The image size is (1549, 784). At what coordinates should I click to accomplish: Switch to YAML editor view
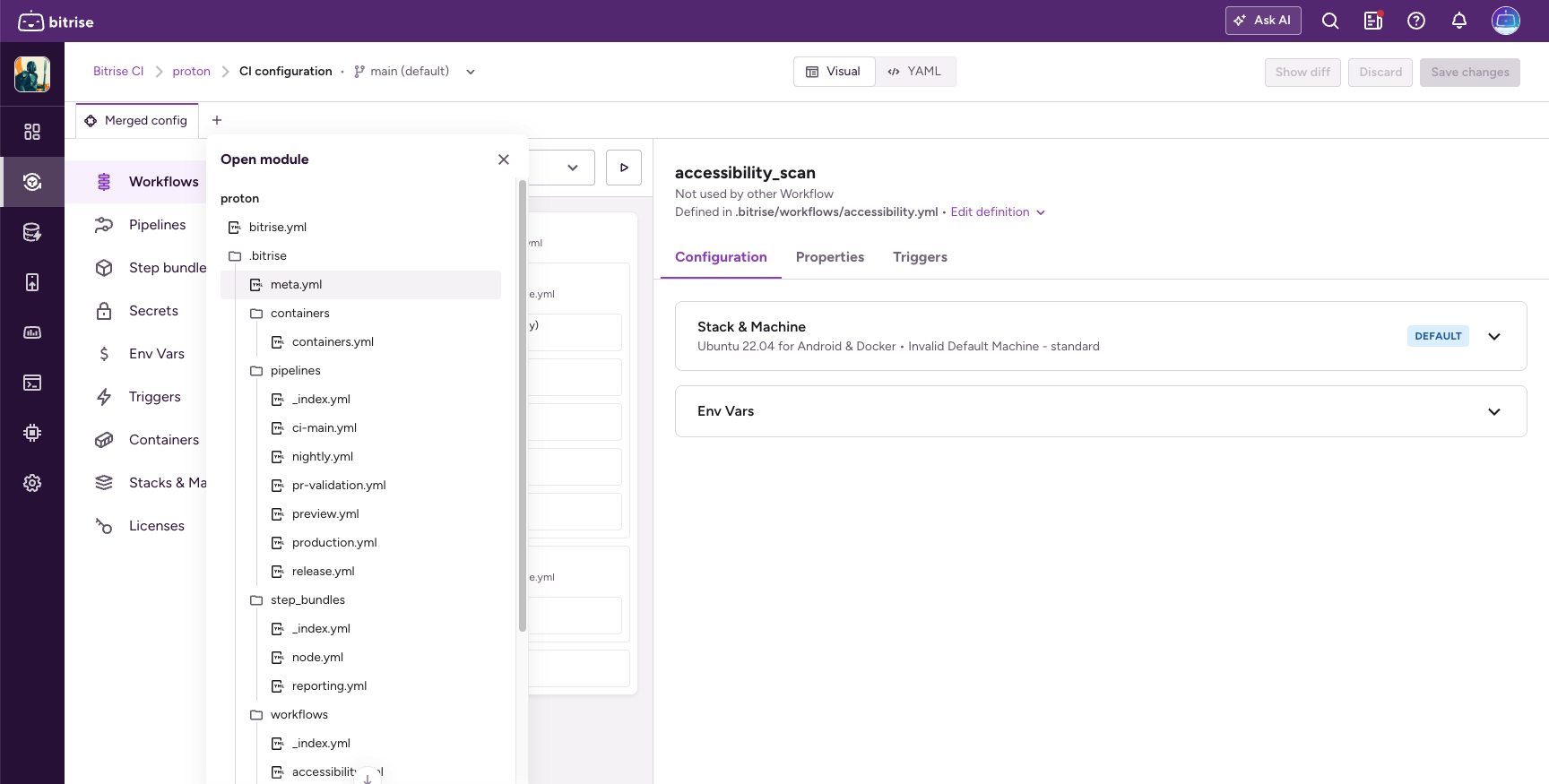pyautogui.click(x=915, y=72)
